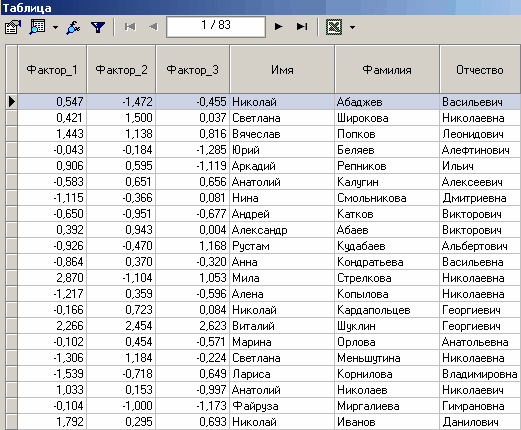Expand the export dropdown arrow

(x=352, y=28)
